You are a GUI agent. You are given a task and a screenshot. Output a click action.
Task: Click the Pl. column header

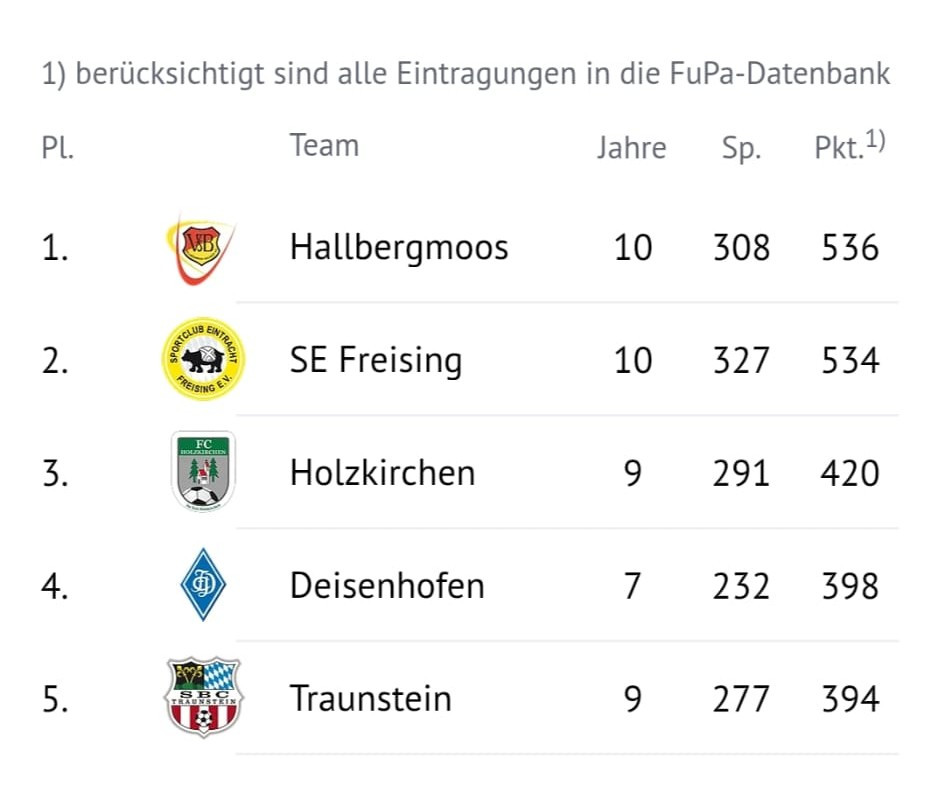[58, 148]
